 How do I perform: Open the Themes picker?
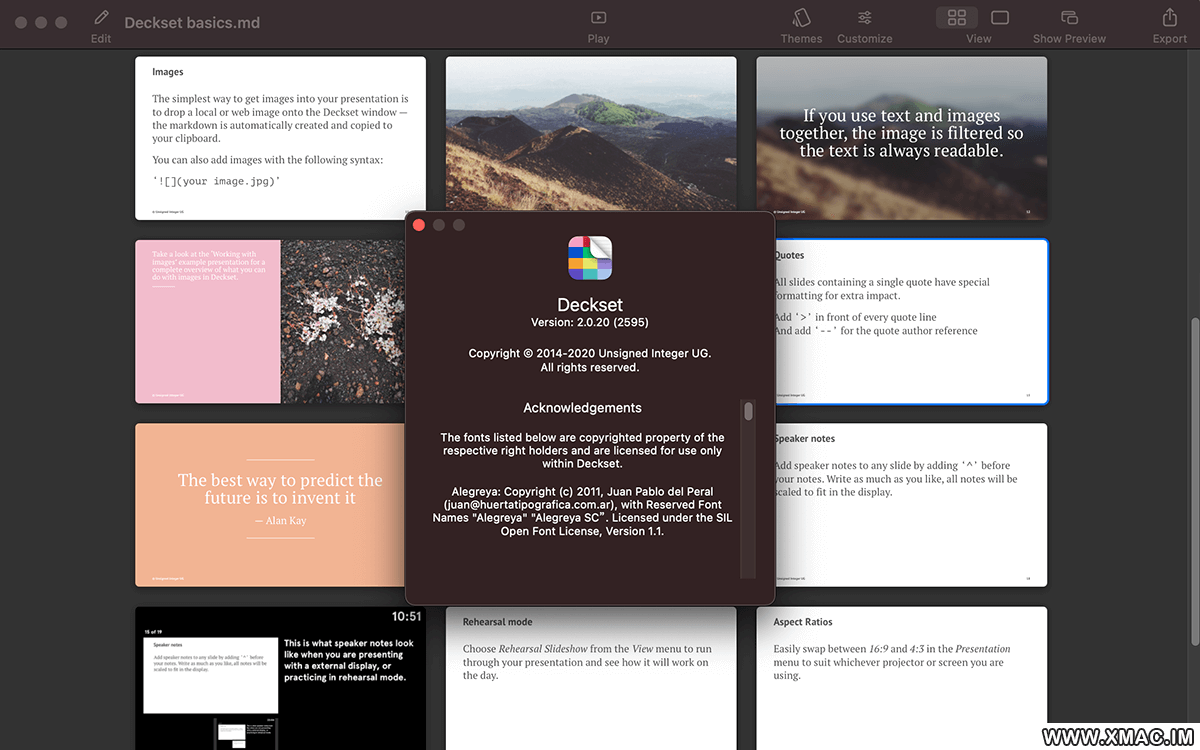tap(801, 18)
